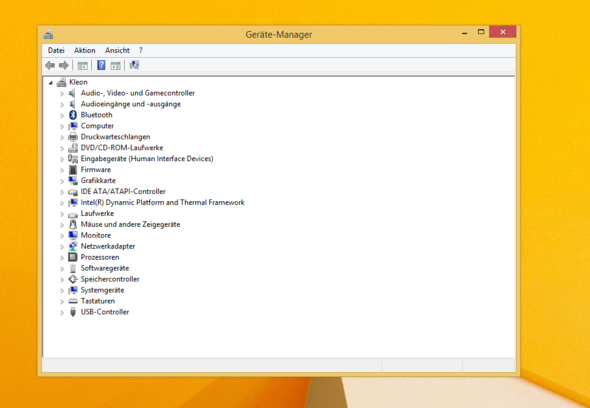The height and width of the screenshot is (408, 590).
Task: Select the Systemgeräte tree entry
Action: 102,290
